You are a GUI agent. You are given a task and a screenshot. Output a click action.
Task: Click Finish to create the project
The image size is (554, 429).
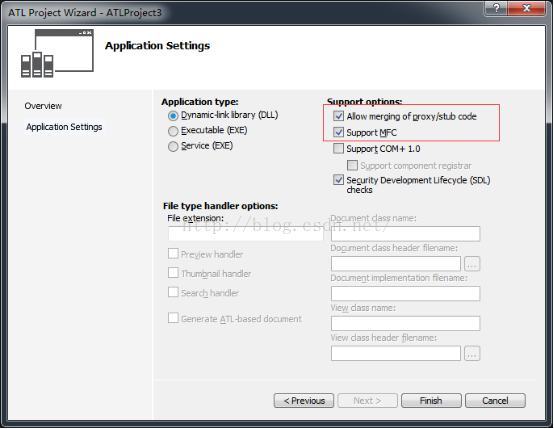tap(431, 401)
